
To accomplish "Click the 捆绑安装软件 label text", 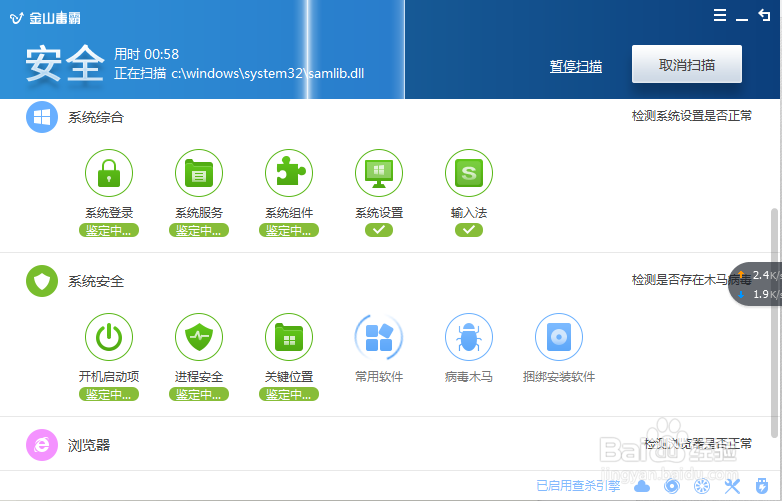I will 559,376.
